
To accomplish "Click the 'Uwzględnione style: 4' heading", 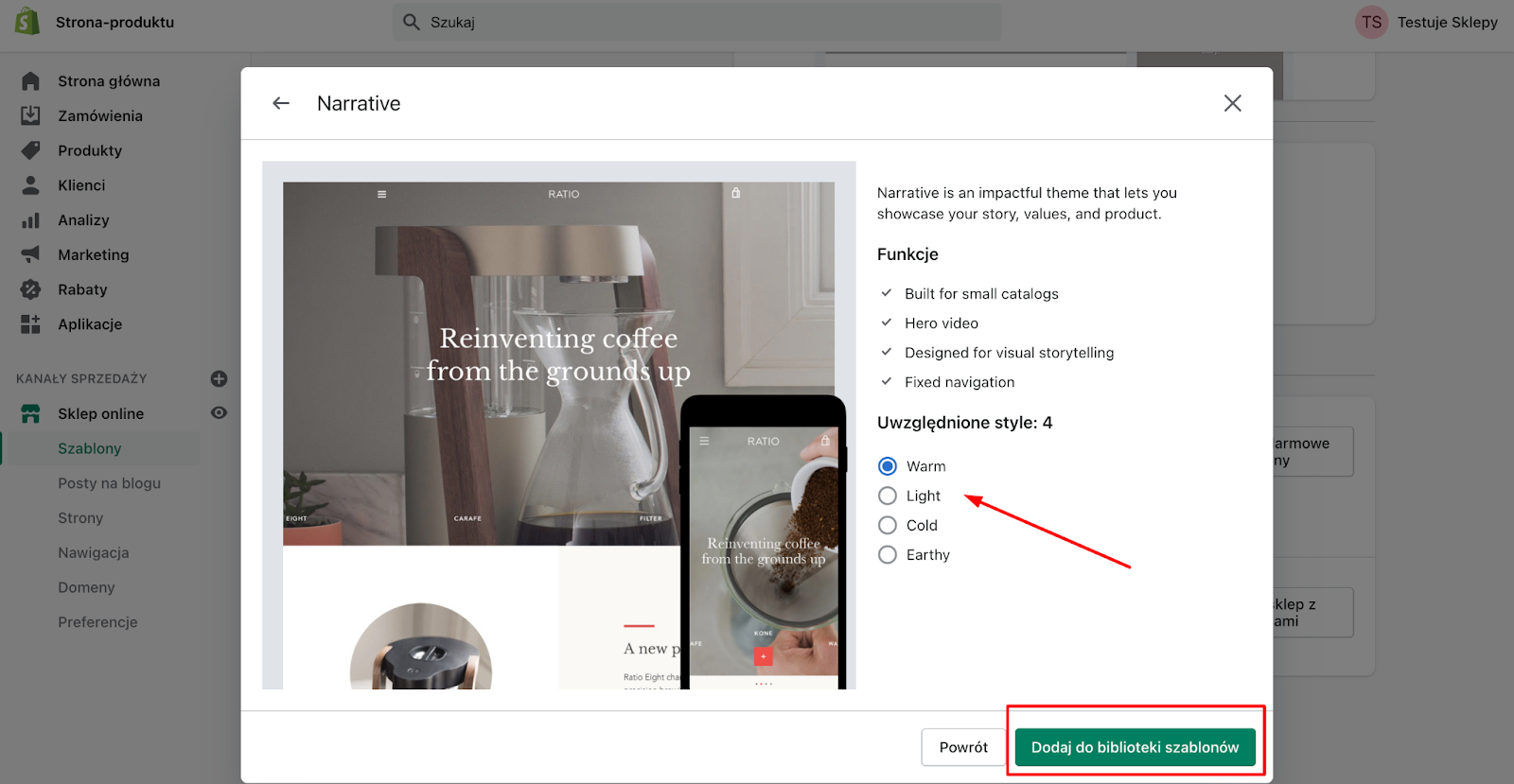I will (964, 423).
